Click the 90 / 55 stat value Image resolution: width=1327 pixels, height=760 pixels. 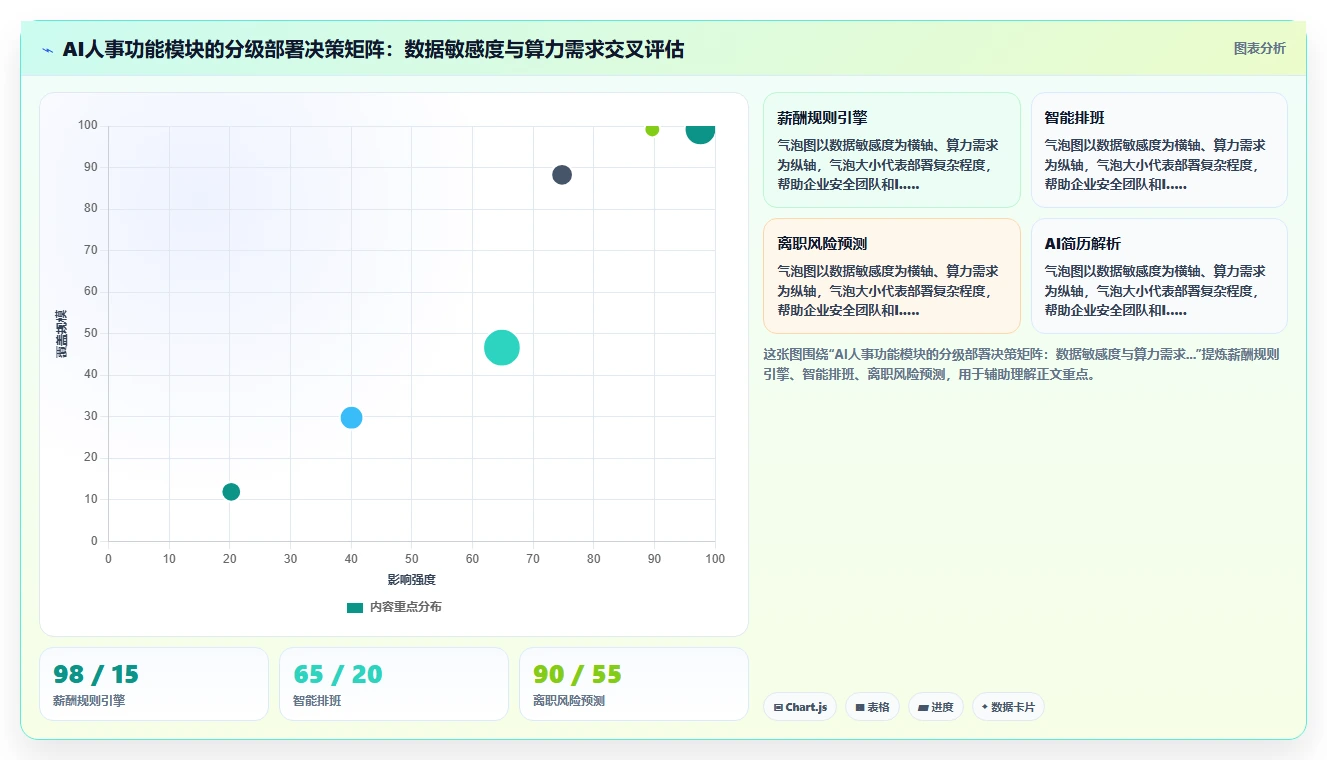(x=577, y=674)
